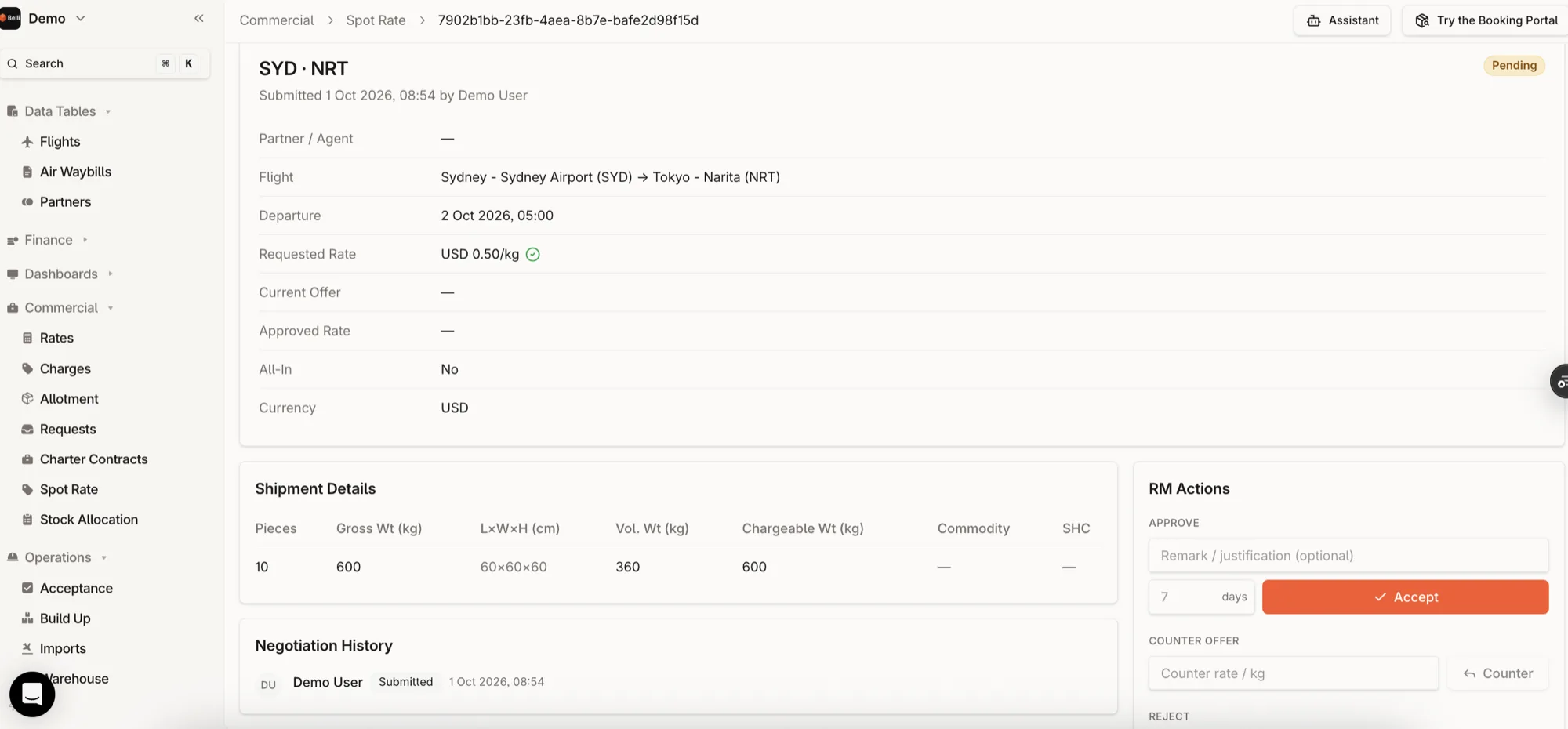Screen dimensions: 1568x729
Task: Collapse the Data Tables section
Action: pyautogui.click(x=60, y=111)
